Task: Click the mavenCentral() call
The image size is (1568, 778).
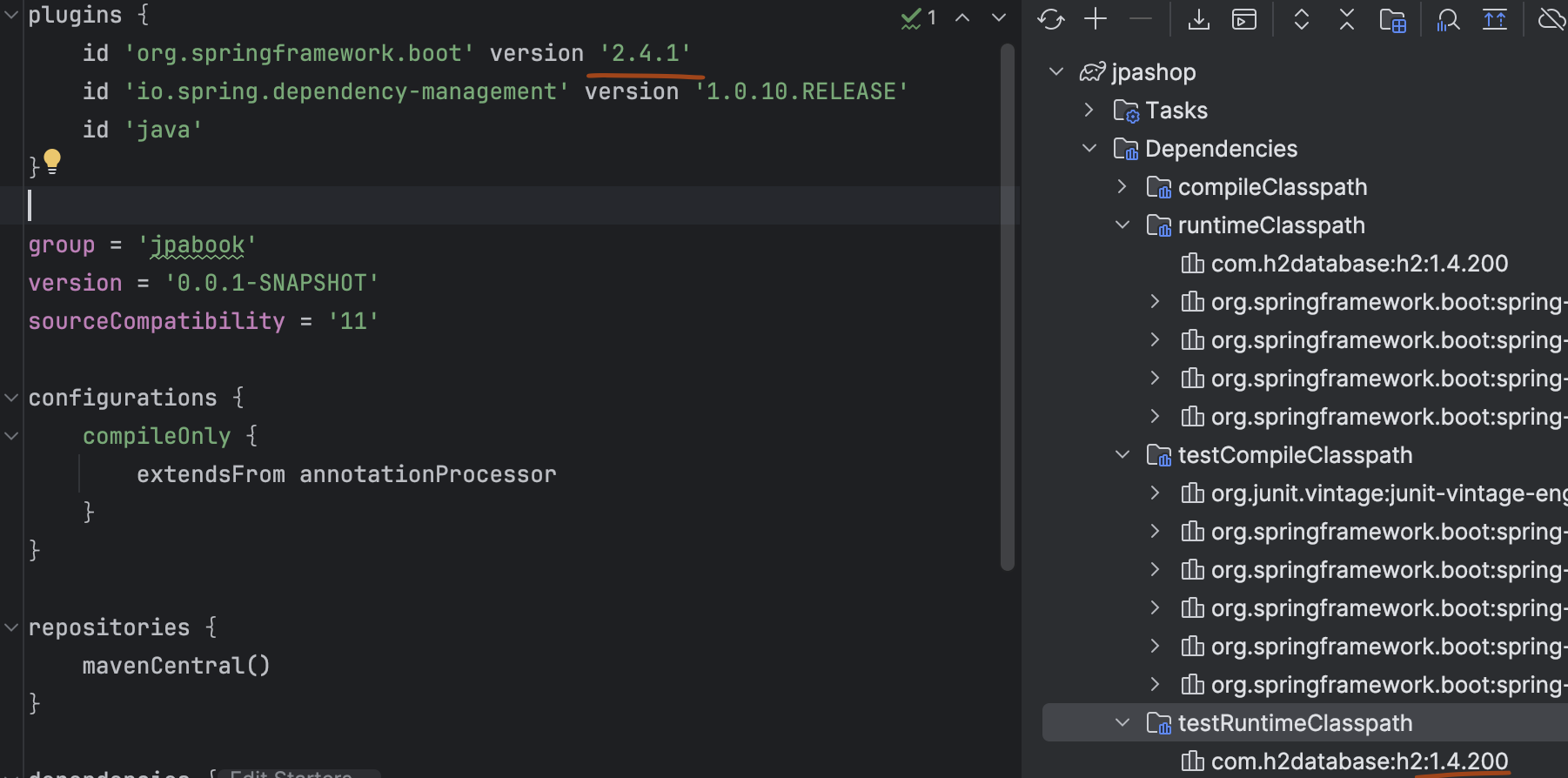Action: pos(177,666)
